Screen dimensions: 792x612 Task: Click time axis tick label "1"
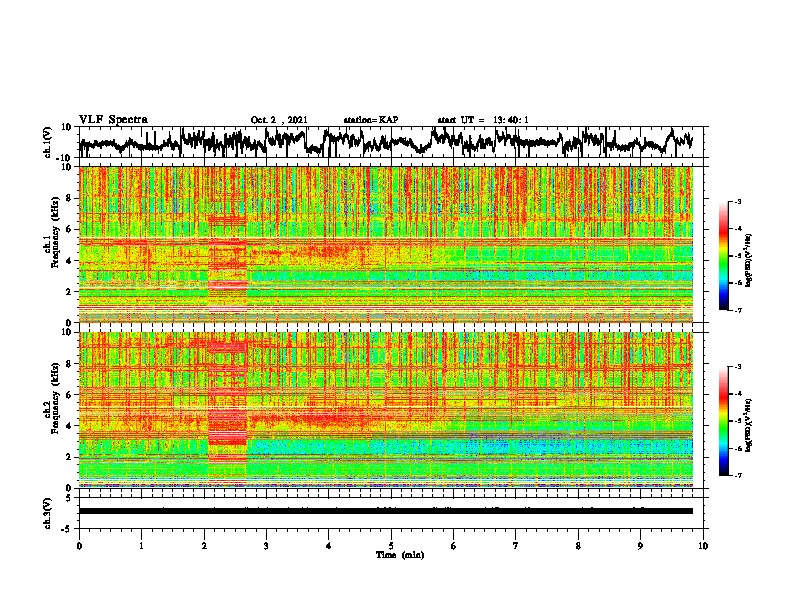(141, 546)
